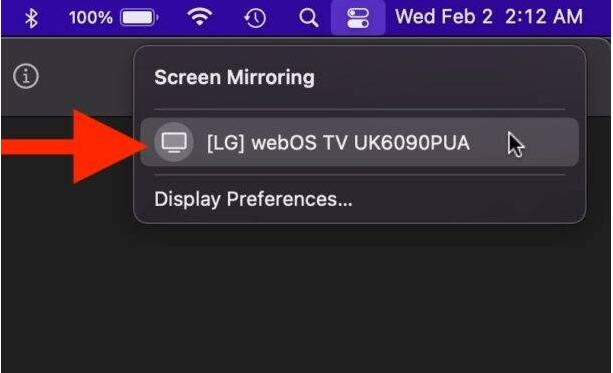Open Display Preferences...

point(253,199)
